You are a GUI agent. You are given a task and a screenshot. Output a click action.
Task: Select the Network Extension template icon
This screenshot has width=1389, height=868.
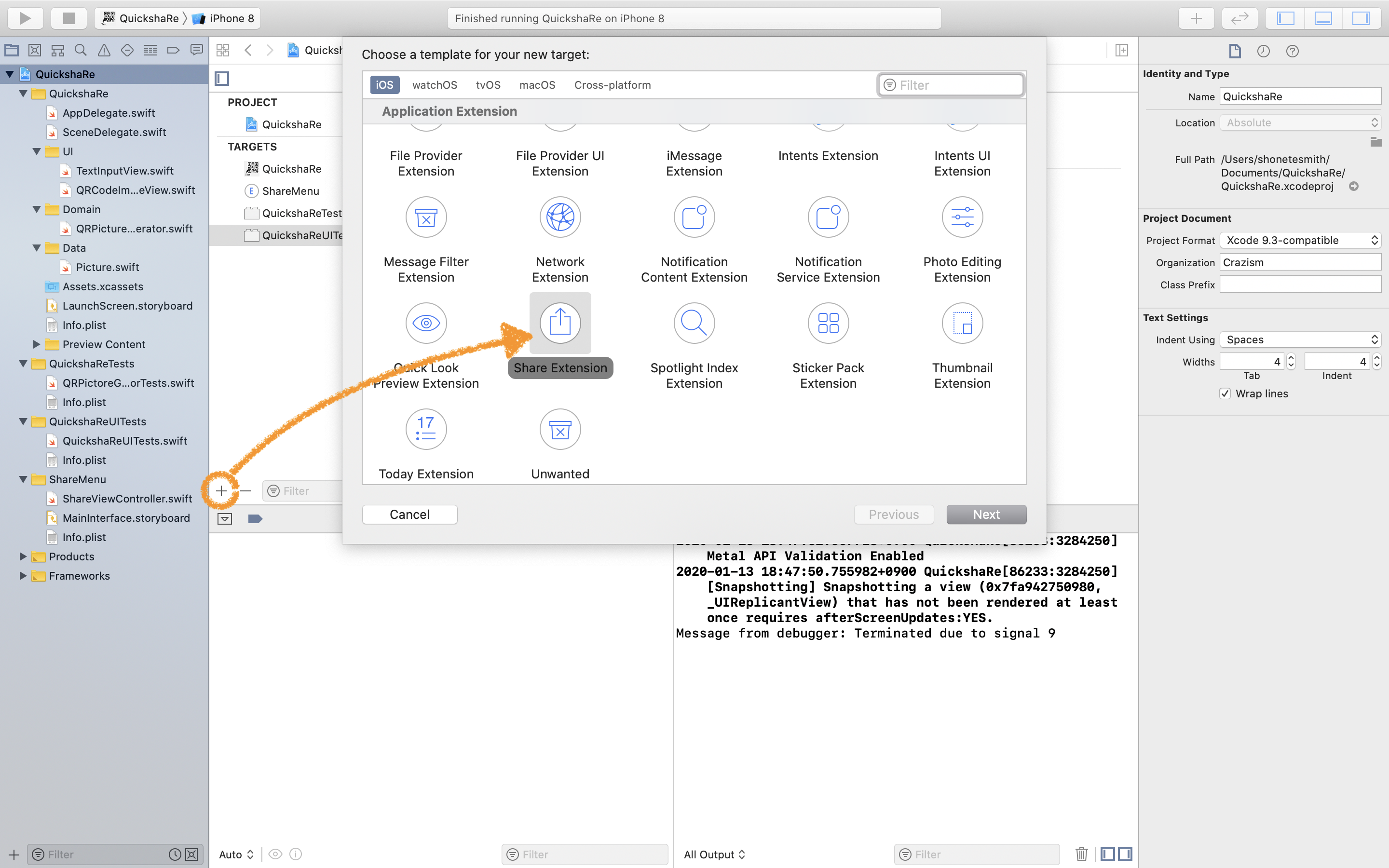click(560, 217)
